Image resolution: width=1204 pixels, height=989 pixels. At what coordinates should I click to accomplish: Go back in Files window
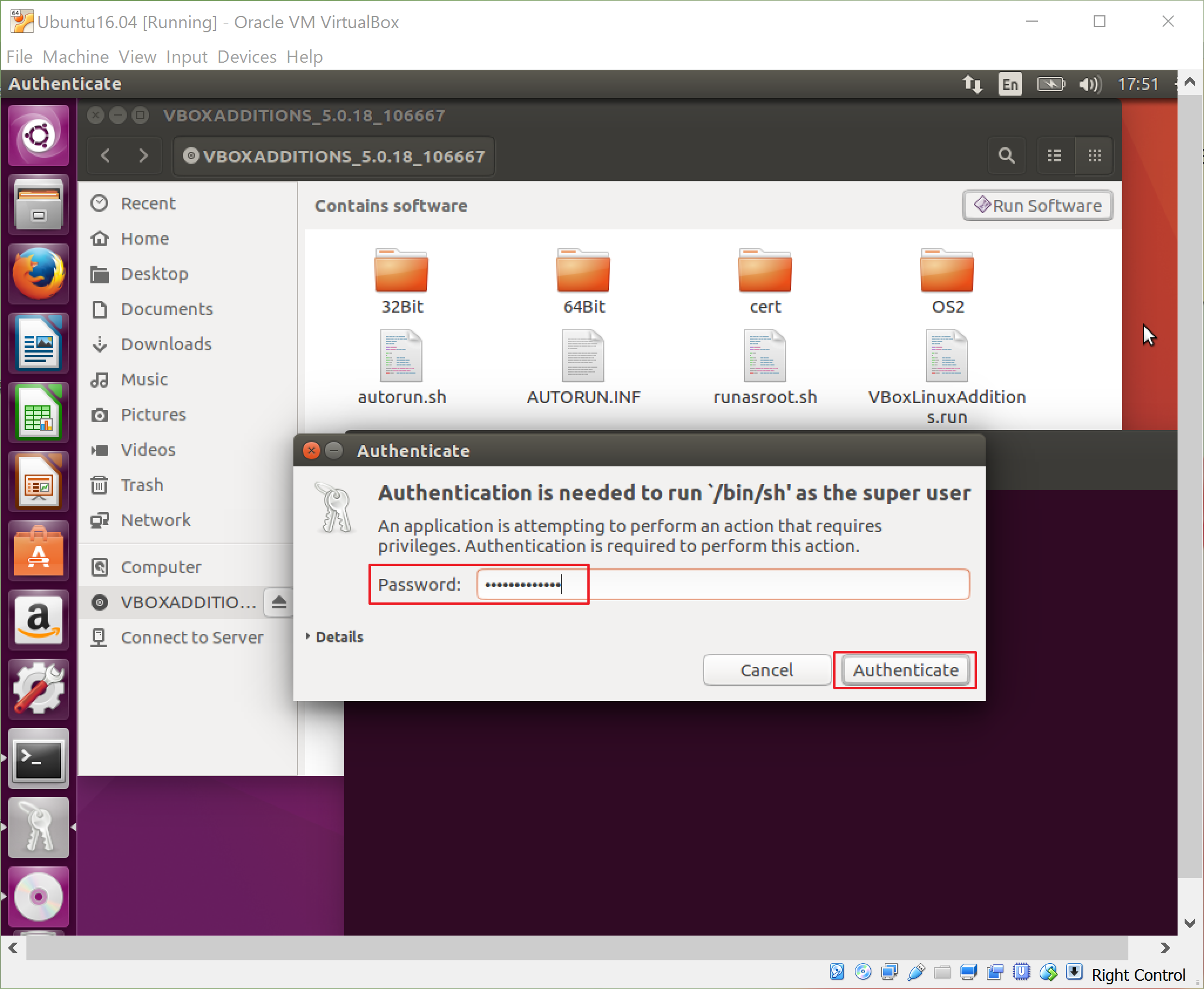click(x=106, y=156)
